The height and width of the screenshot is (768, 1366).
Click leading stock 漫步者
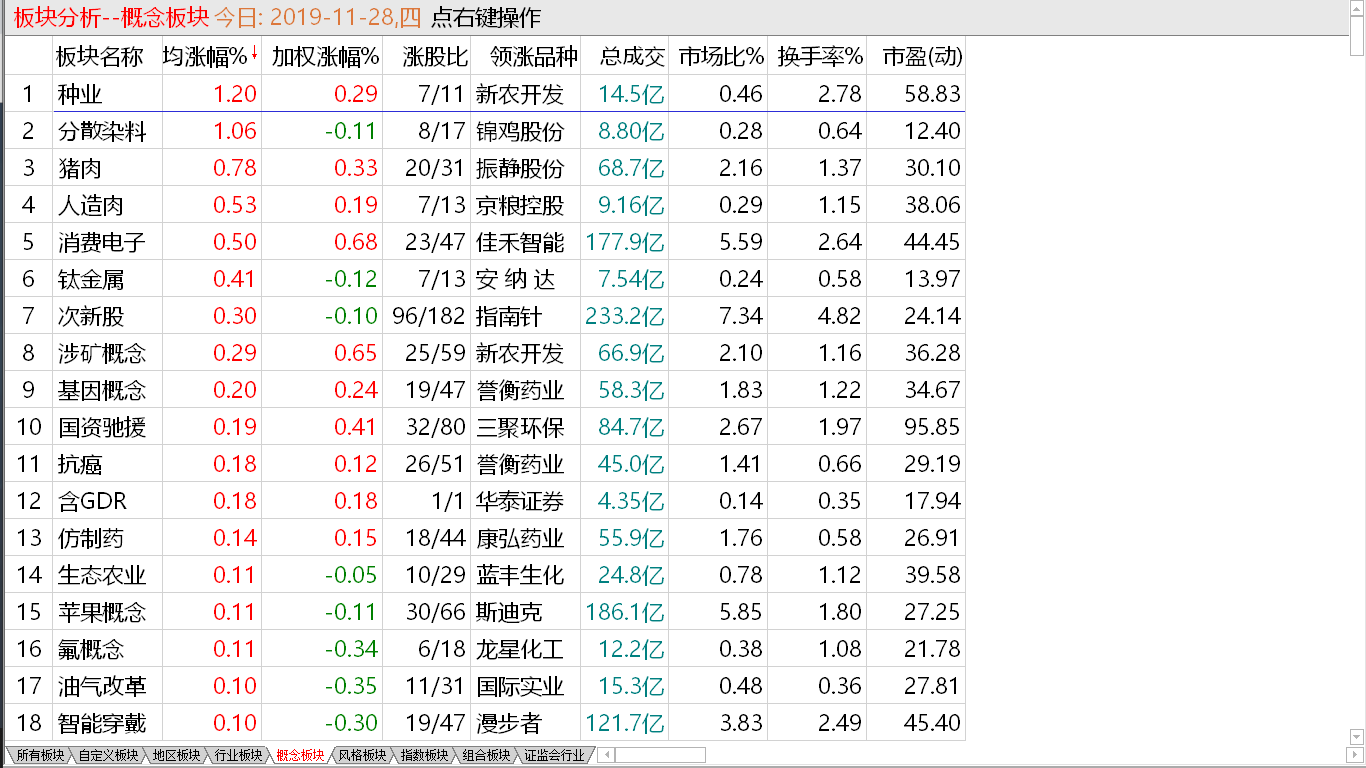point(509,723)
